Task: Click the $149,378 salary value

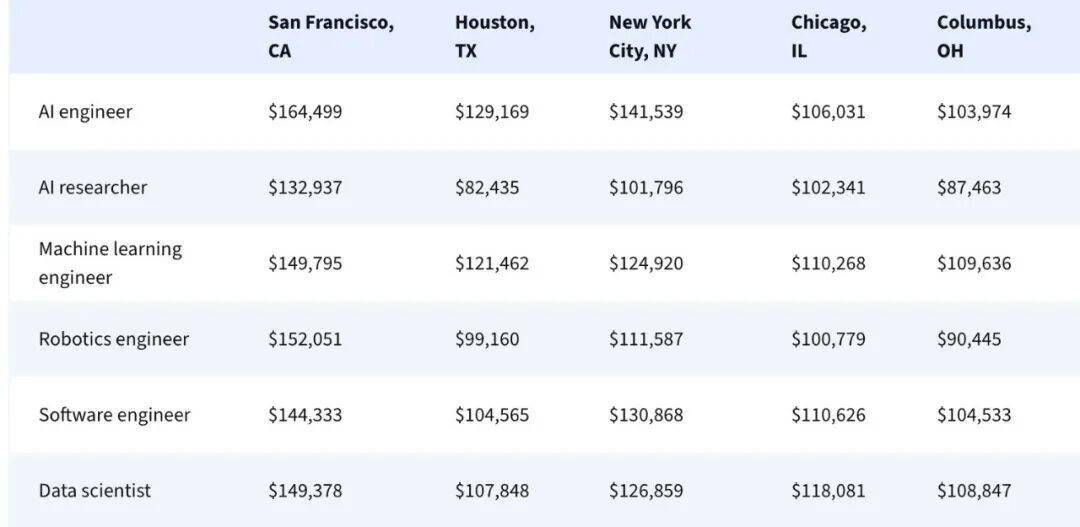Action: pos(305,491)
